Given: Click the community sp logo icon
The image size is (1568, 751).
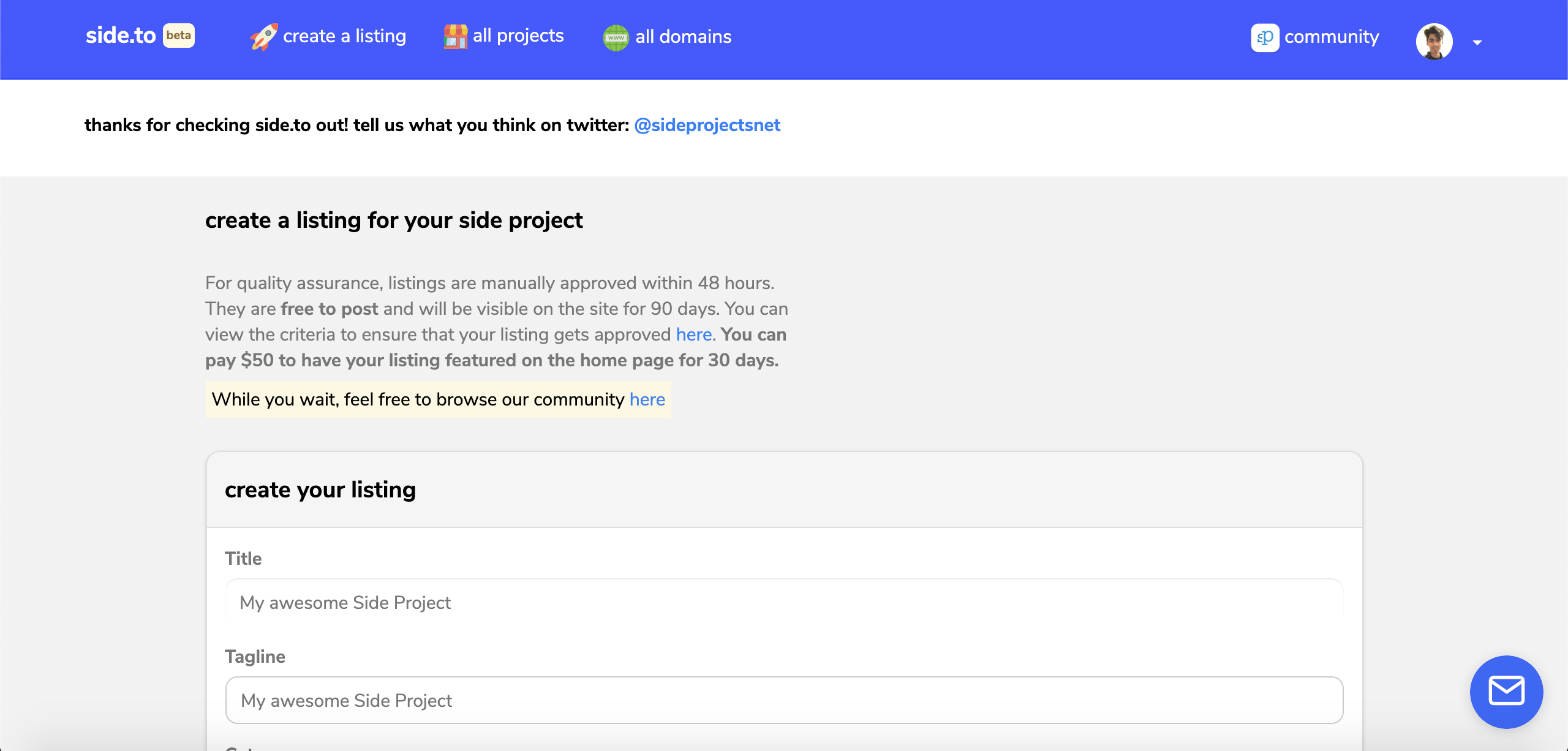Looking at the screenshot, I should coord(1265,37).
